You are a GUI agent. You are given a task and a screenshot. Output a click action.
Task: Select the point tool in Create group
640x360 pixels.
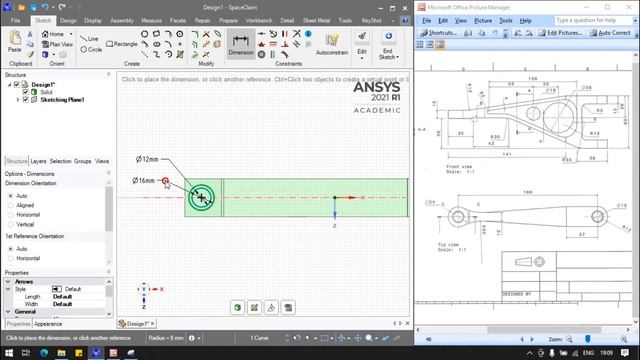(x=180, y=44)
